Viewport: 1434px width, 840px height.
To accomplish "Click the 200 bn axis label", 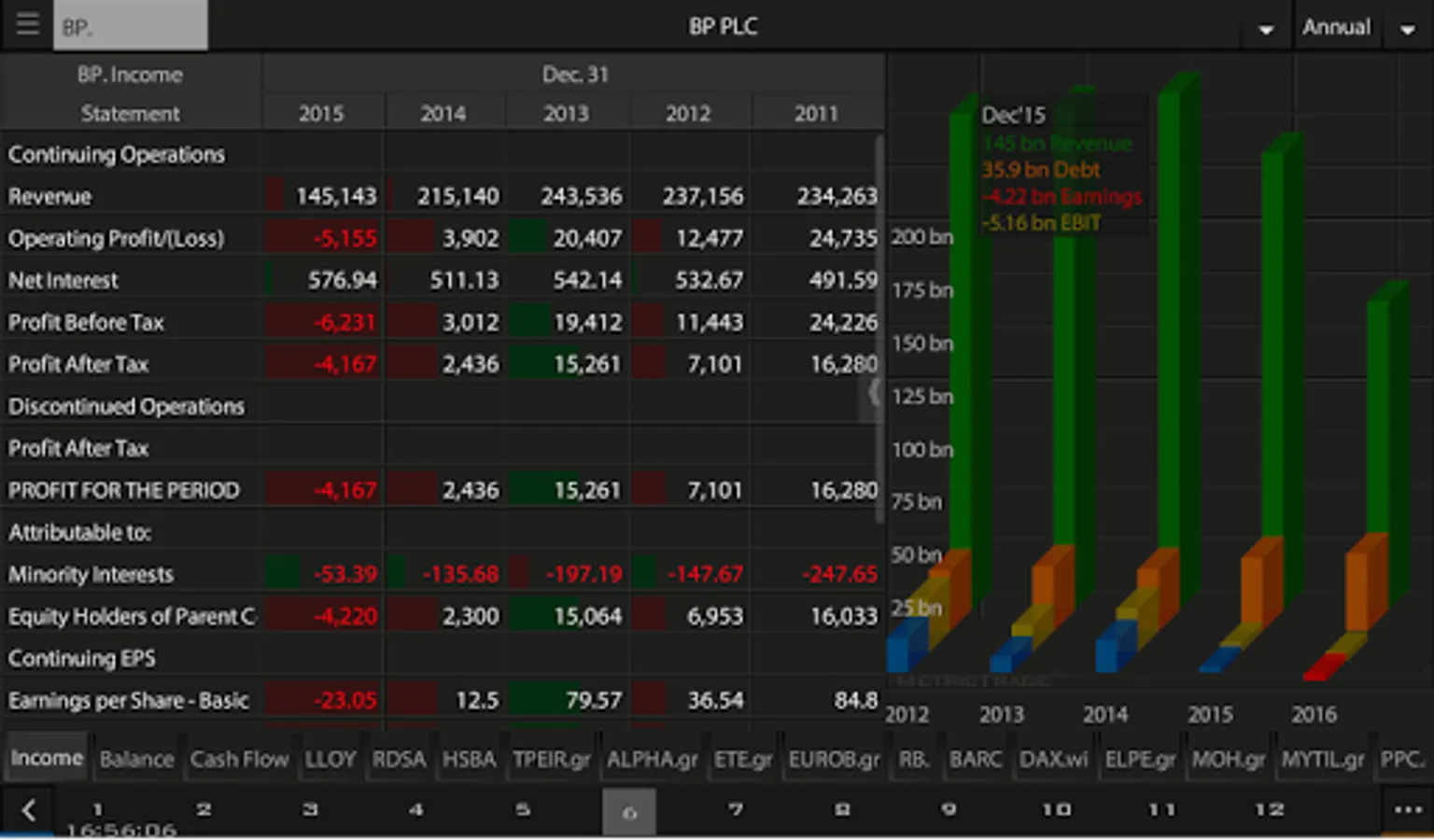I will click(x=922, y=237).
